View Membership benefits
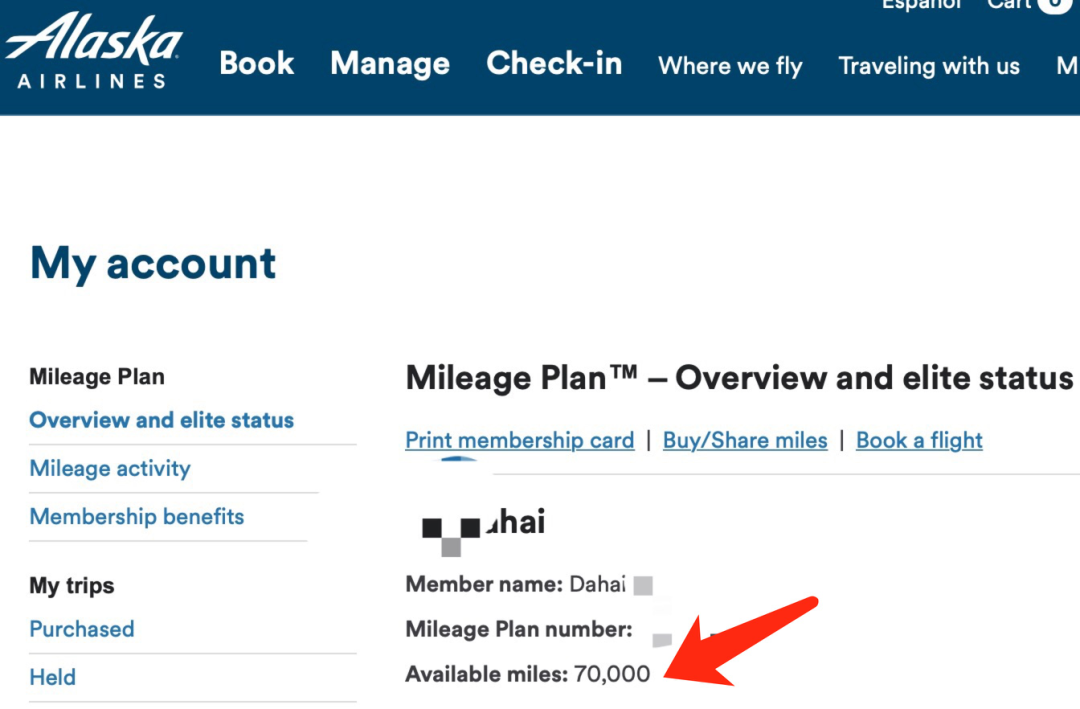 [x=137, y=517]
